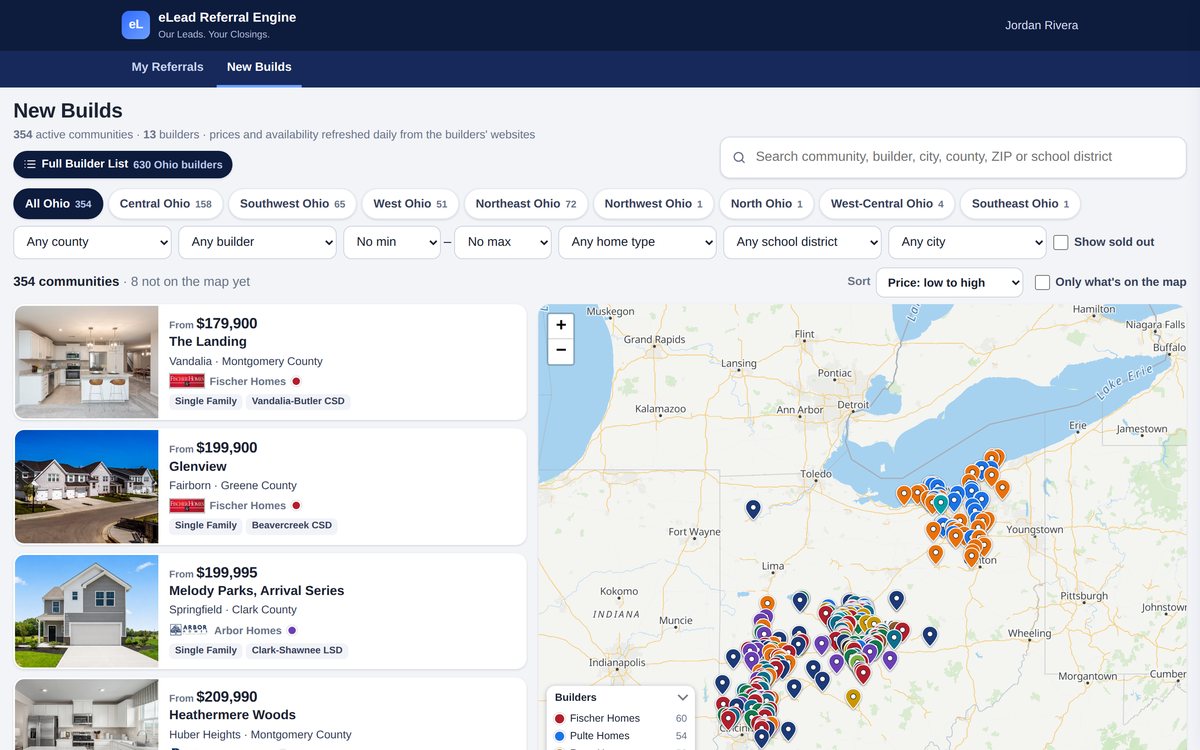Open the Glenview community title
Image resolution: width=1200 pixels, height=750 pixels.
(x=198, y=467)
